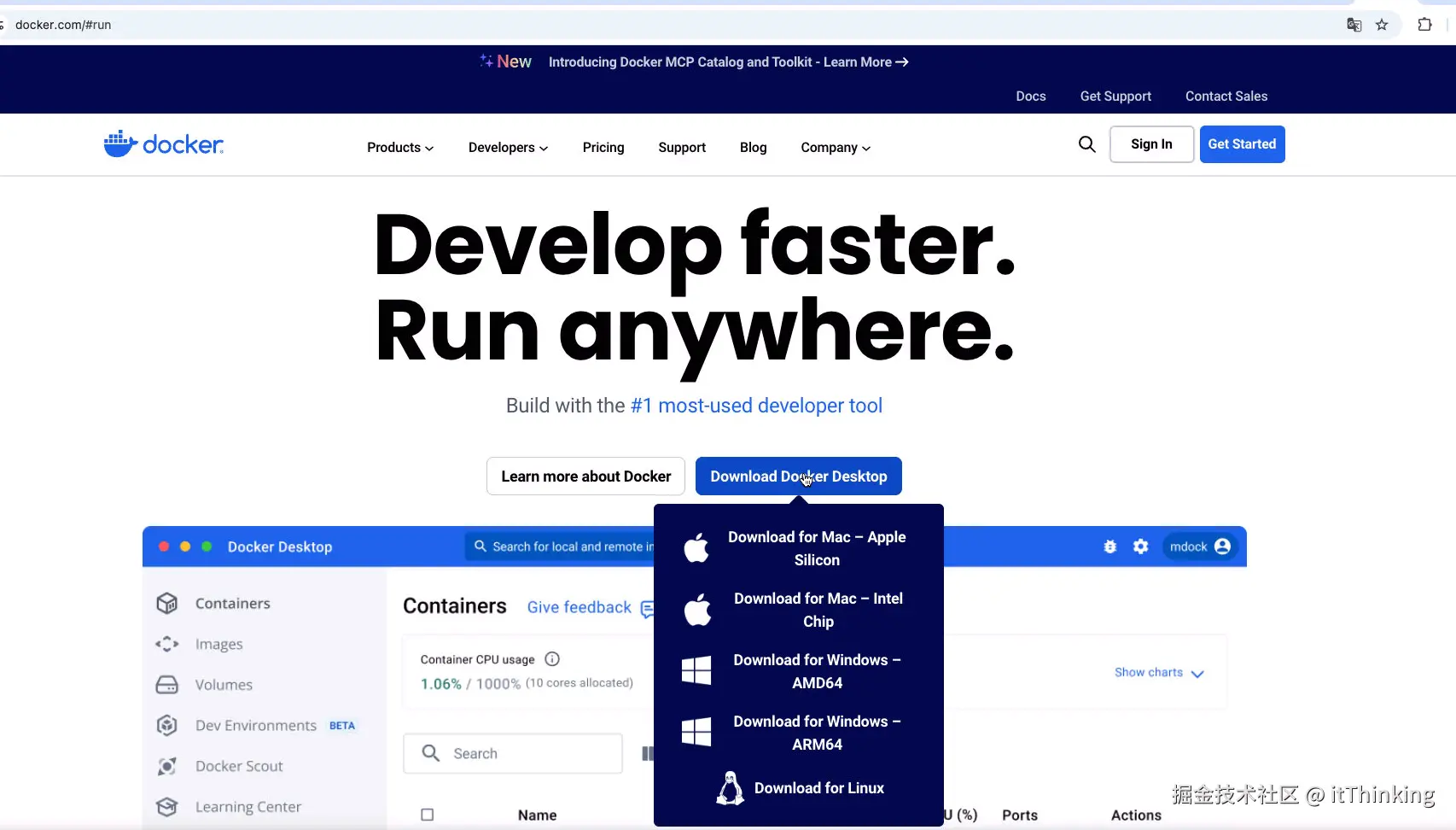Image resolution: width=1456 pixels, height=830 pixels.
Task: Click the mdock user avatar icon
Action: [x=1222, y=547]
